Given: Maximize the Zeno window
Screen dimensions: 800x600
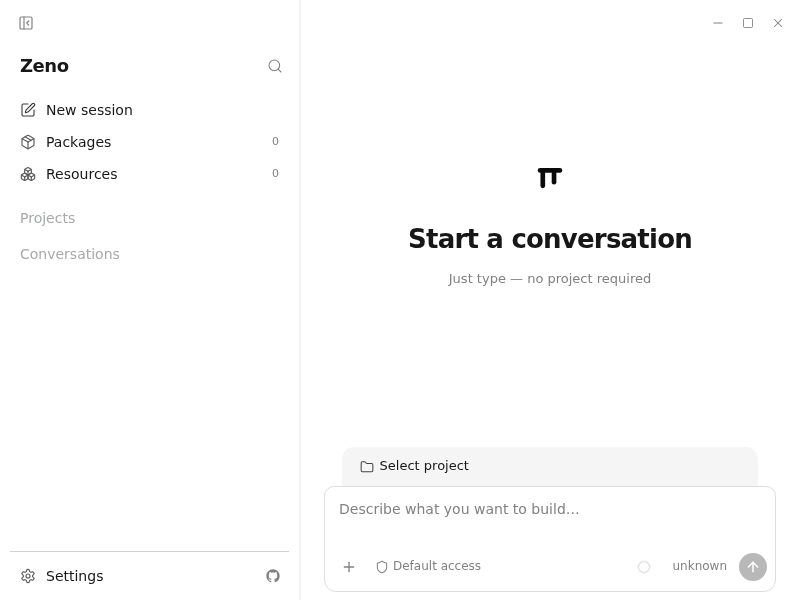Looking at the screenshot, I should coord(748,23).
